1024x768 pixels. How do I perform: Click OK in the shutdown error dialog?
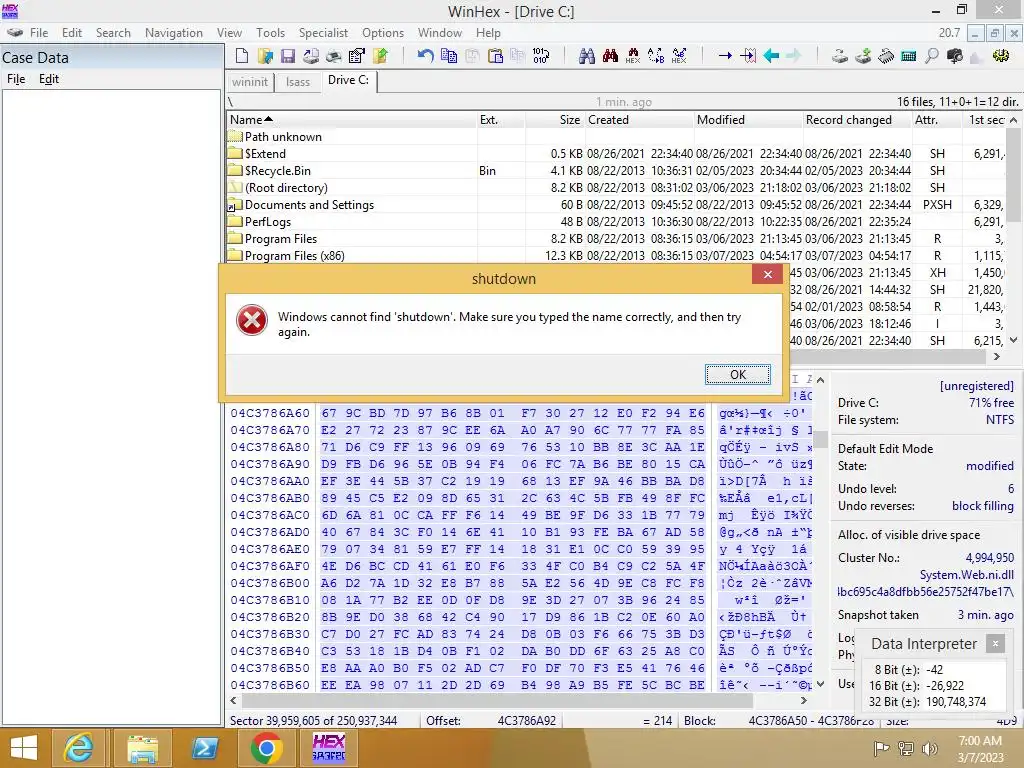pyautogui.click(x=738, y=374)
